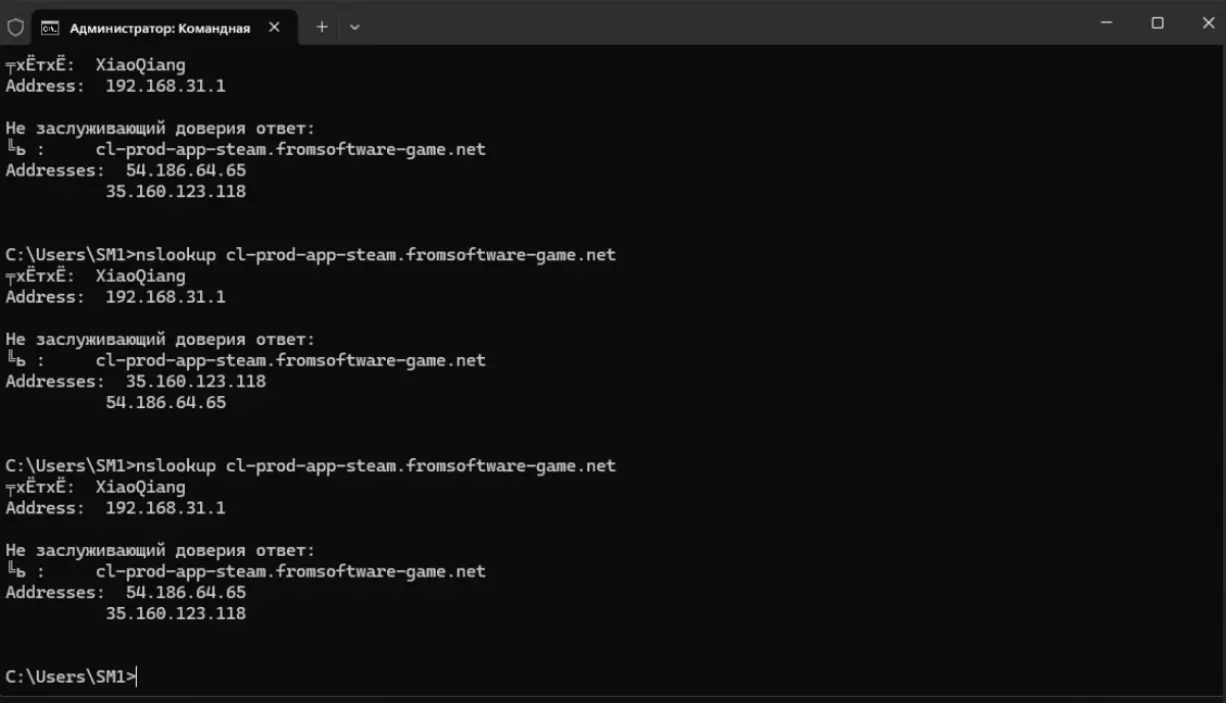The width and height of the screenshot is (1226, 703).
Task: Click the administrator shield icon
Action: (x=16, y=27)
